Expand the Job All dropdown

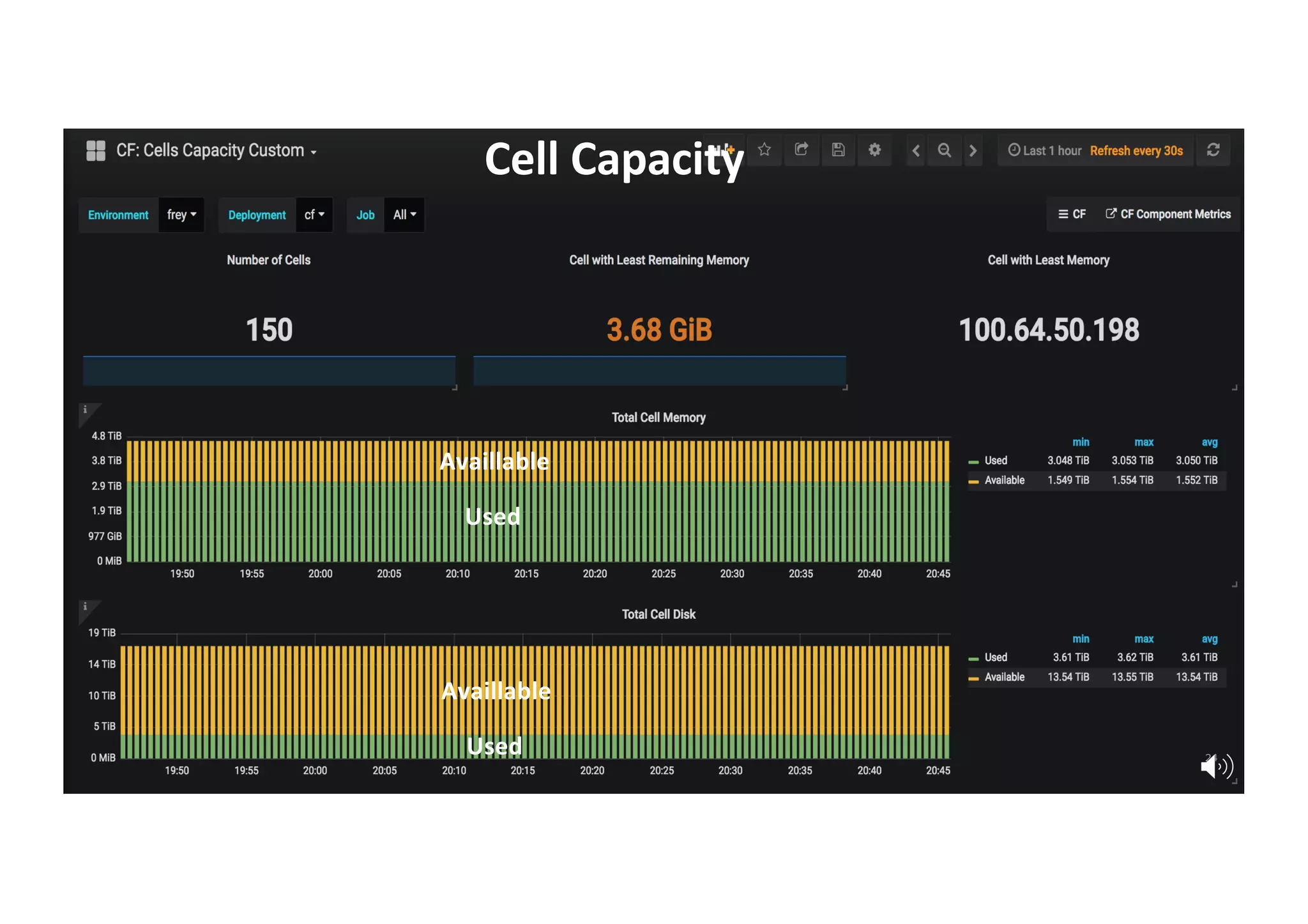coord(404,215)
